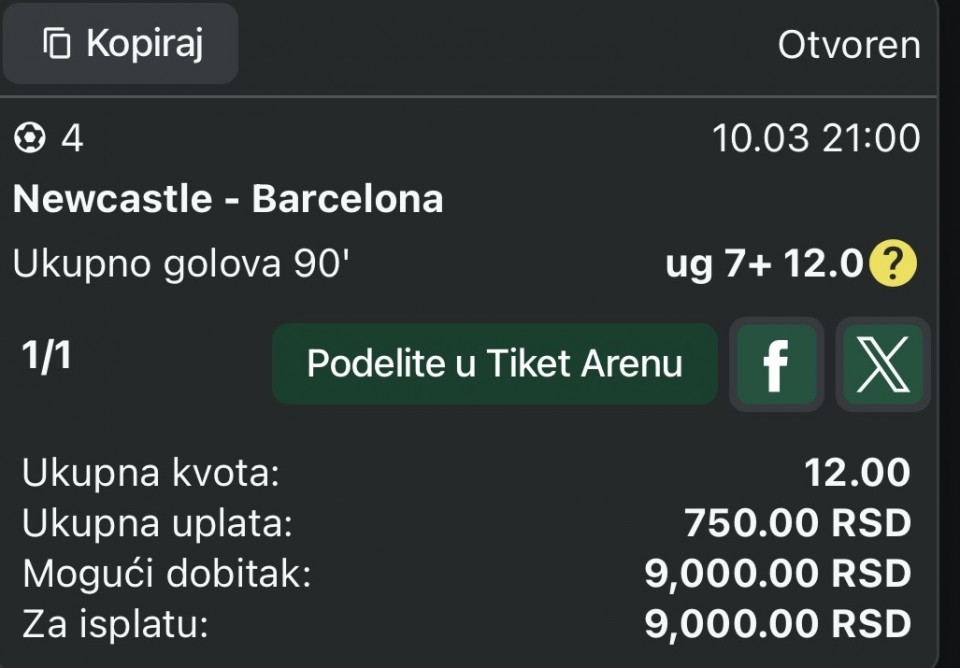Click the soccer ball sport icon
960x668 pixels.
click(30, 139)
